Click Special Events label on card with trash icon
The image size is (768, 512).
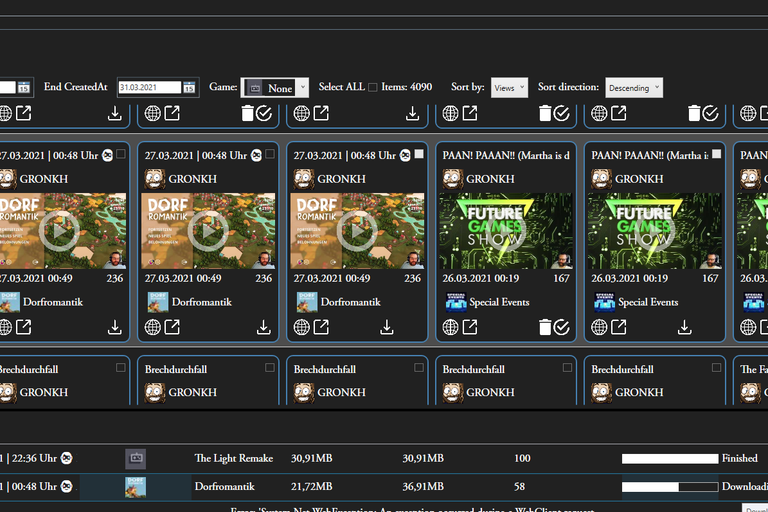click(x=499, y=302)
